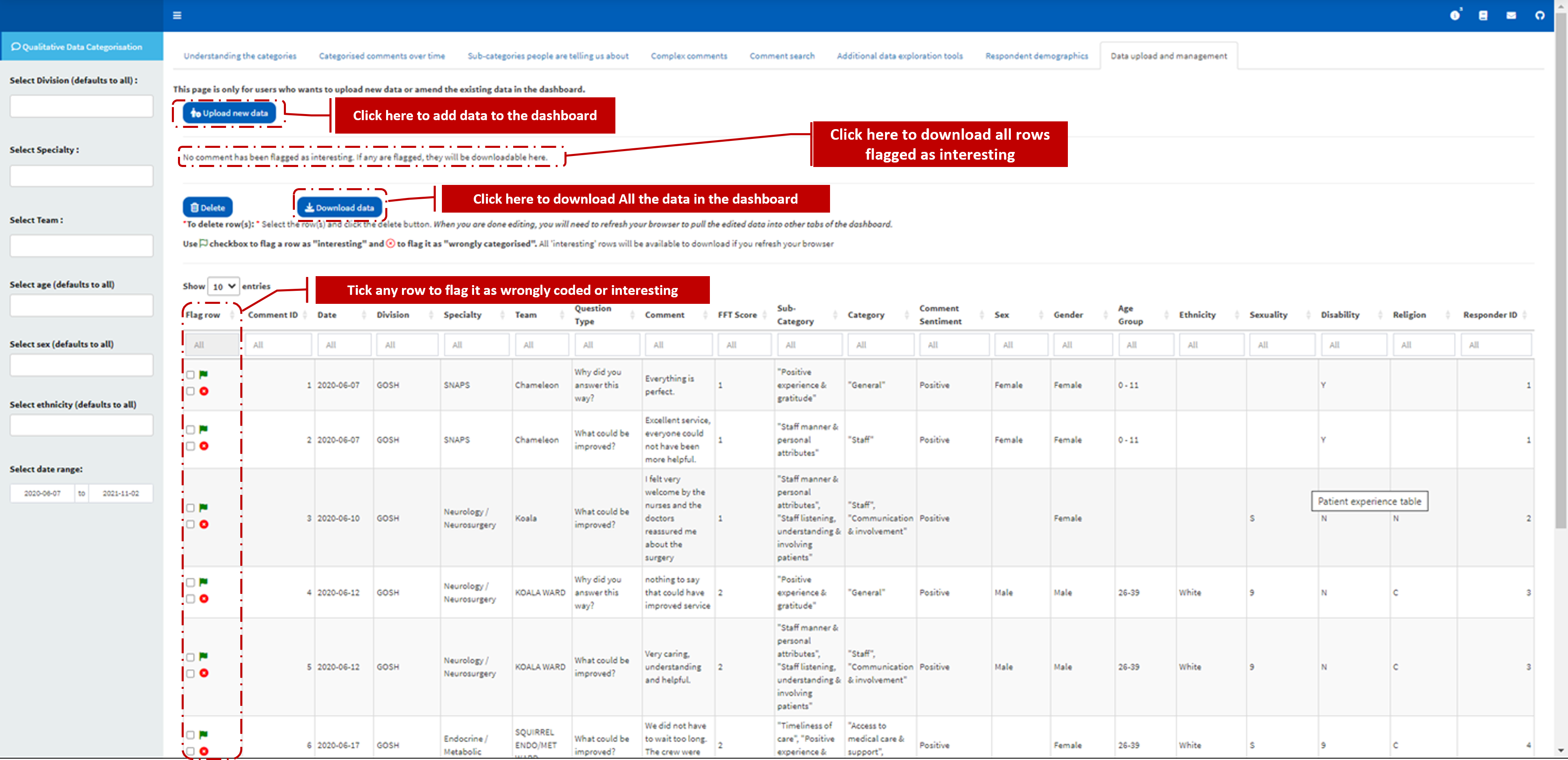Open the documentation book icon
1568x760 pixels.
pos(1483,15)
